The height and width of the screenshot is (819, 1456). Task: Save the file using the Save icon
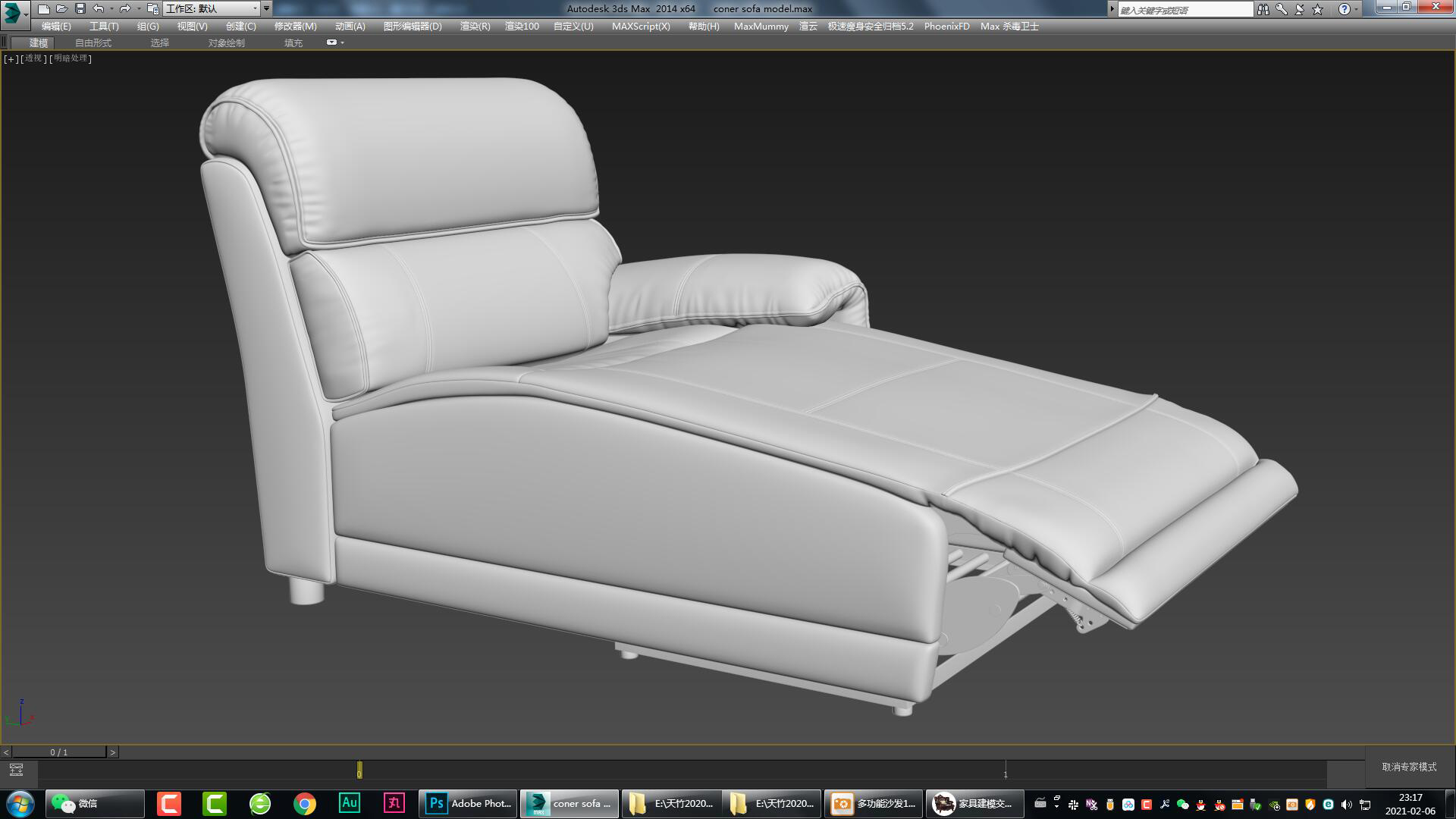pos(80,8)
